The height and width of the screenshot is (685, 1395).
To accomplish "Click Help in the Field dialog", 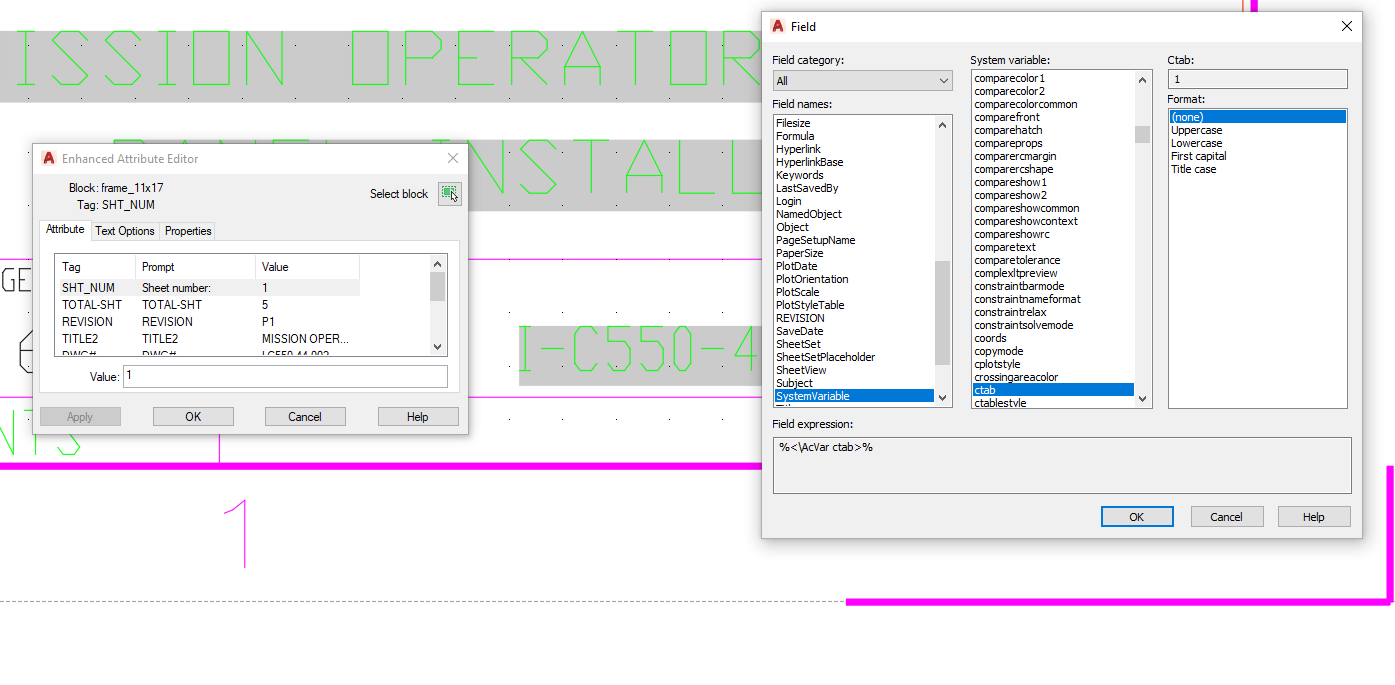I will (x=1313, y=516).
